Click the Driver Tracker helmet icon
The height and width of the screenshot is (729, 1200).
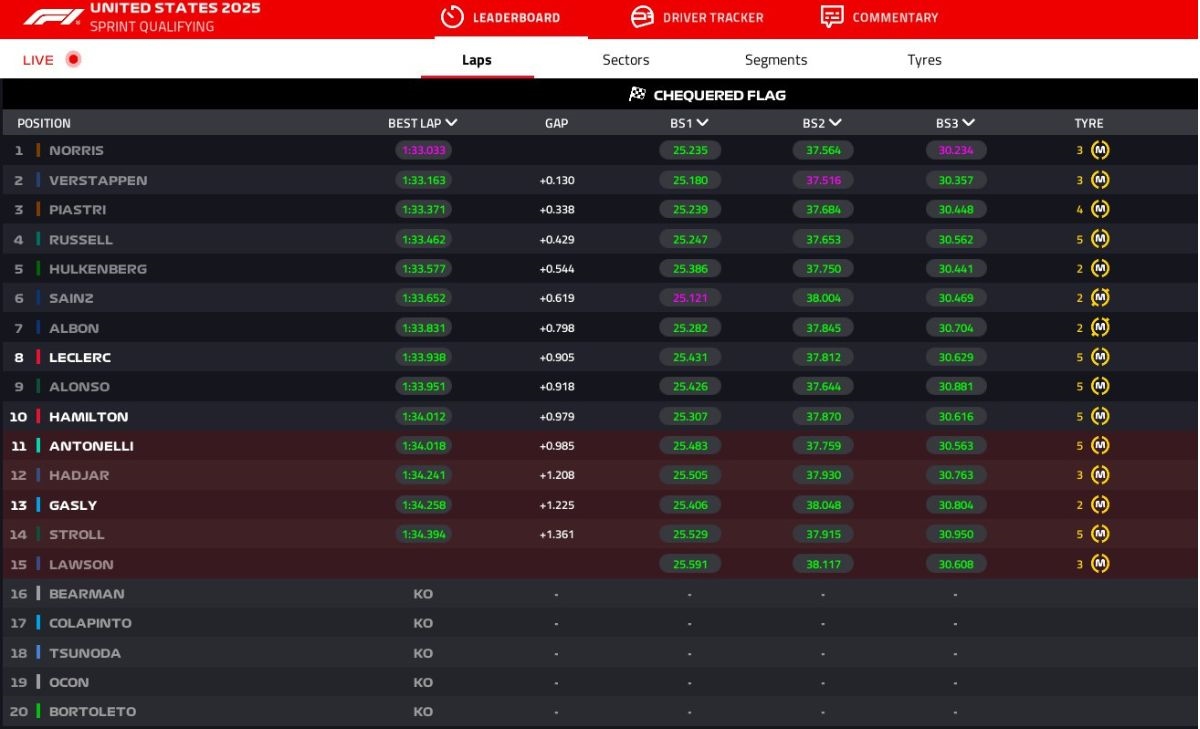pyautogui.click(x=642, y=17)
